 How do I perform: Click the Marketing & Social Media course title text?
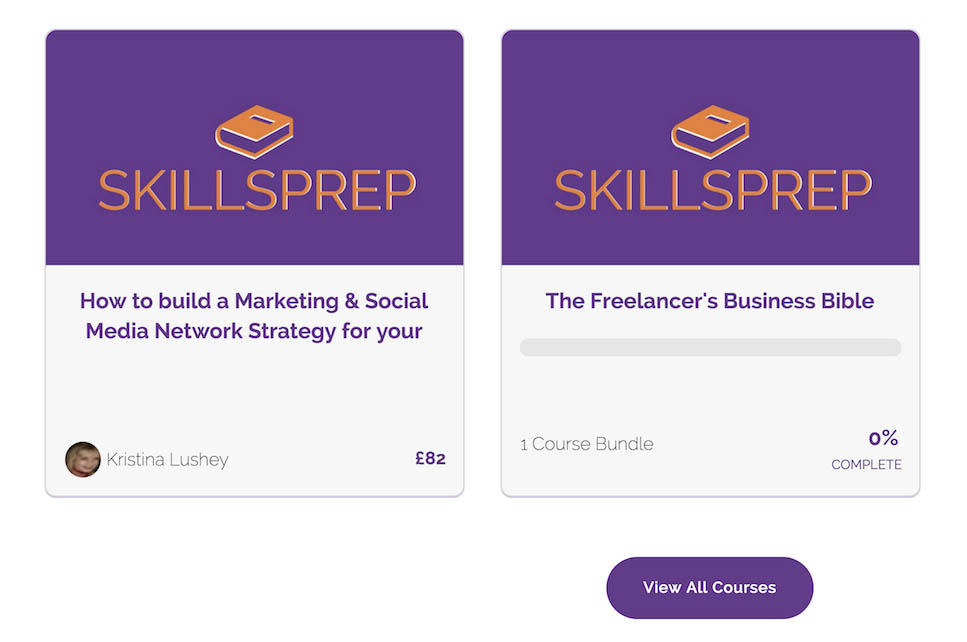point(254,315)
